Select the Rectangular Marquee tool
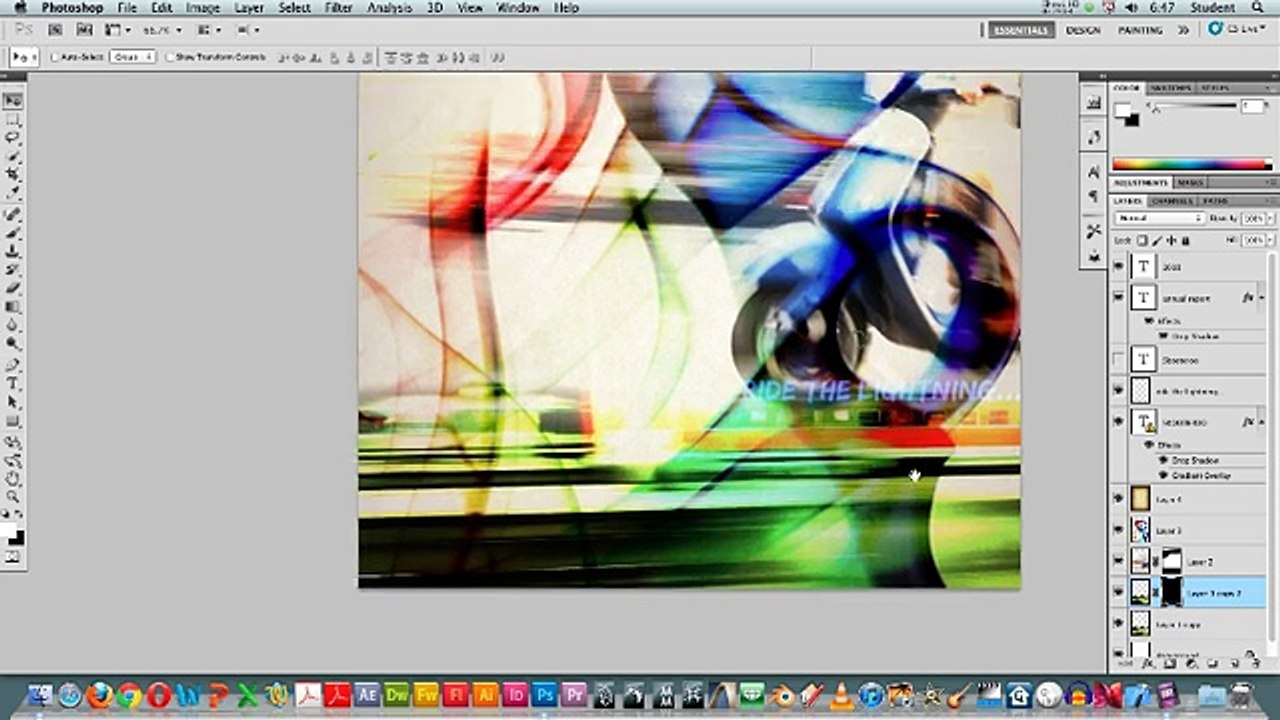1280x720 pixels. click(13, 119)
